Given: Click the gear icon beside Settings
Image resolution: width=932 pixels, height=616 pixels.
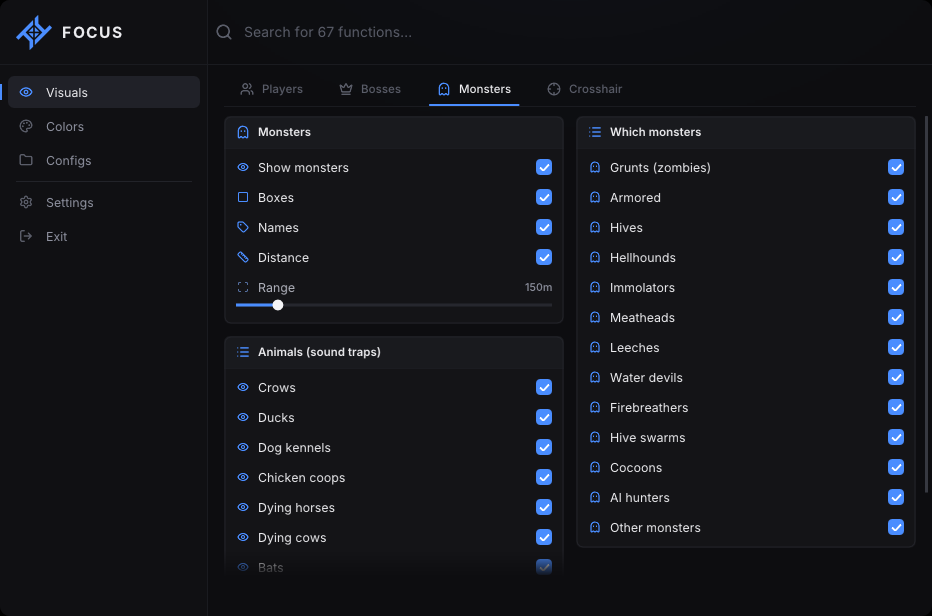Looking at the screenshot, I should point(26,202).
